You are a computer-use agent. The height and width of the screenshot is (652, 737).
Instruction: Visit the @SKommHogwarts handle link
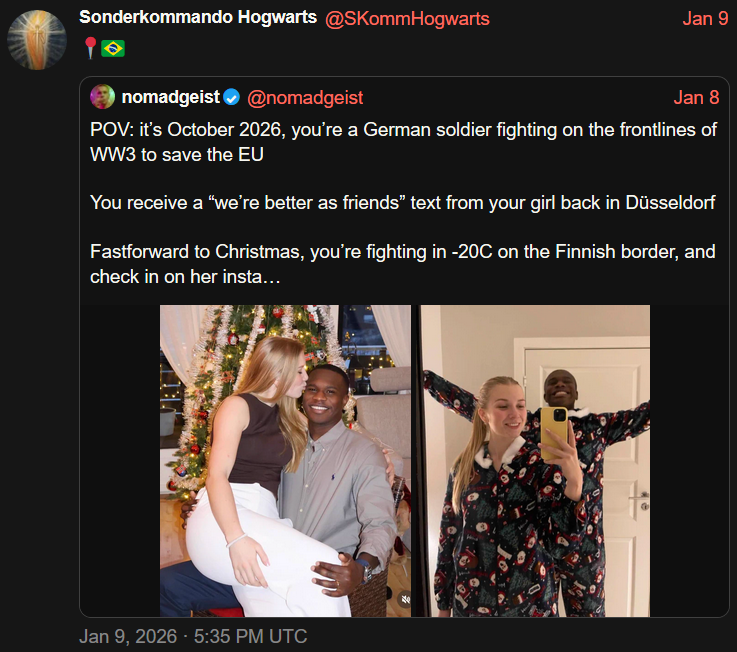[407, 19]
